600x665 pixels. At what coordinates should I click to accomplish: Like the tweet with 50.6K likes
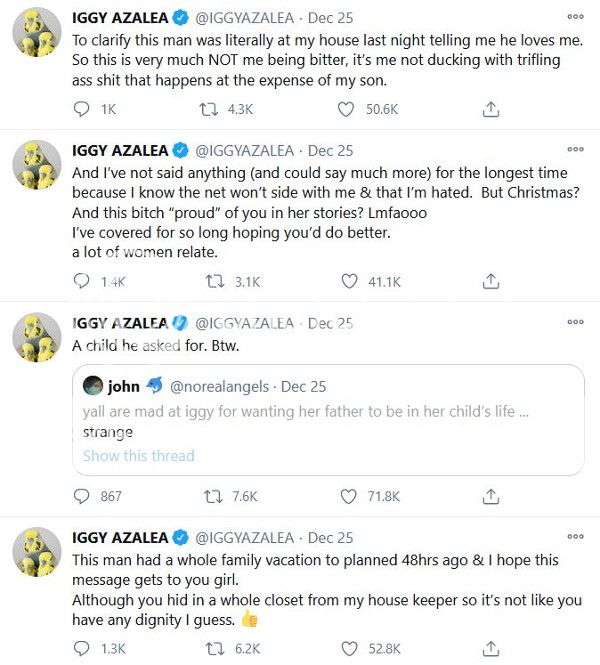pyautogui.click(x=349, y=110)
